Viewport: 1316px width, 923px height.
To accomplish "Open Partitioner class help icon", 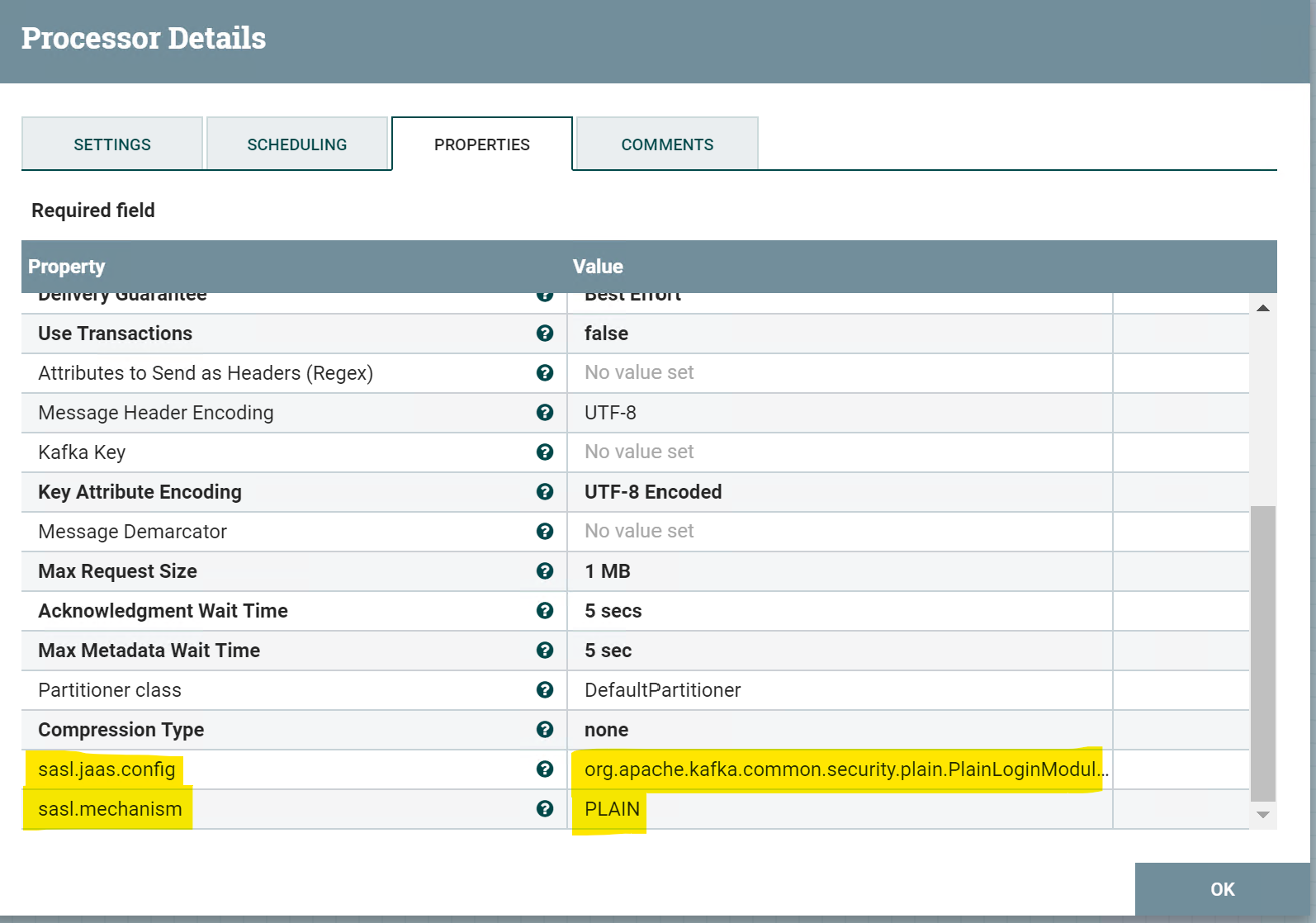I will 545,689.
